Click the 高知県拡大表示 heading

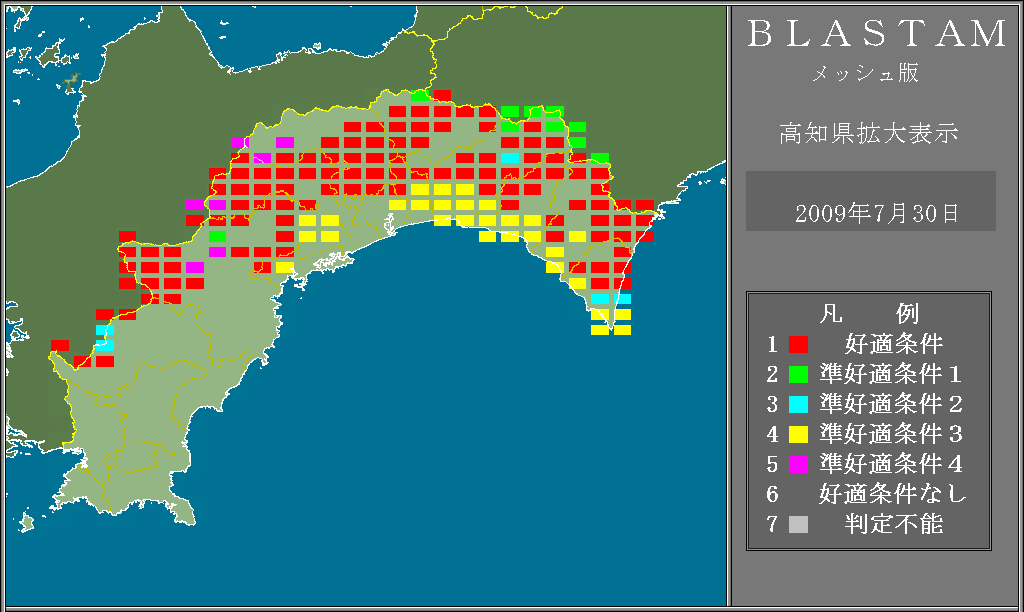(869, 133)
